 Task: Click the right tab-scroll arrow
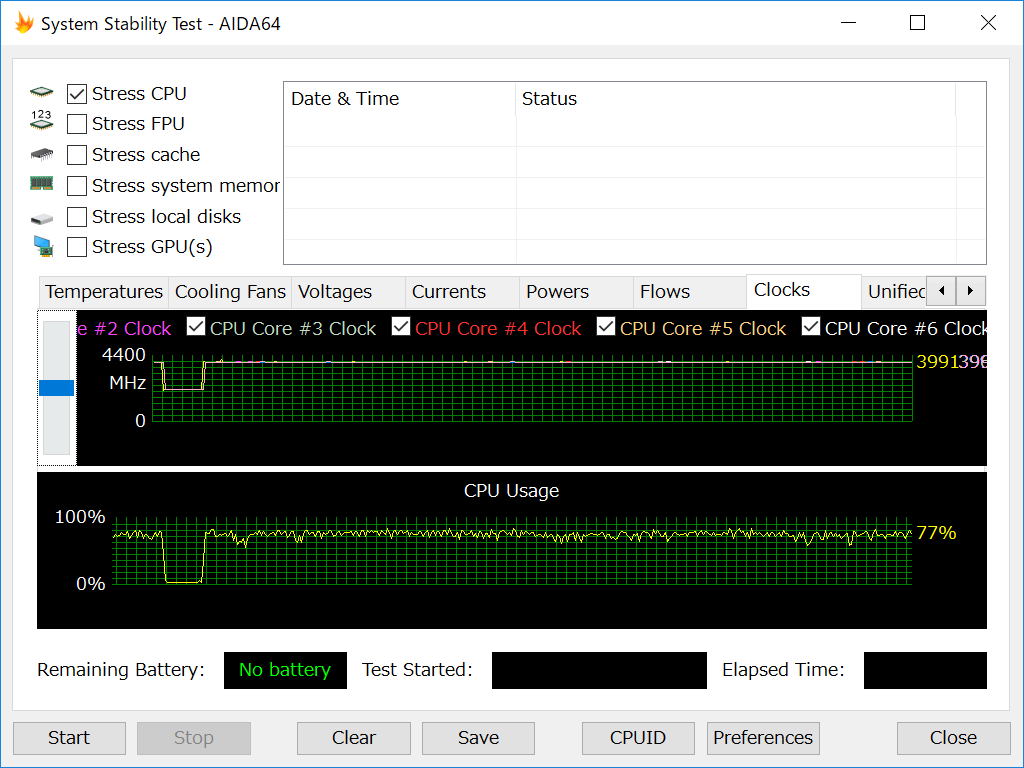coord(970,291)
